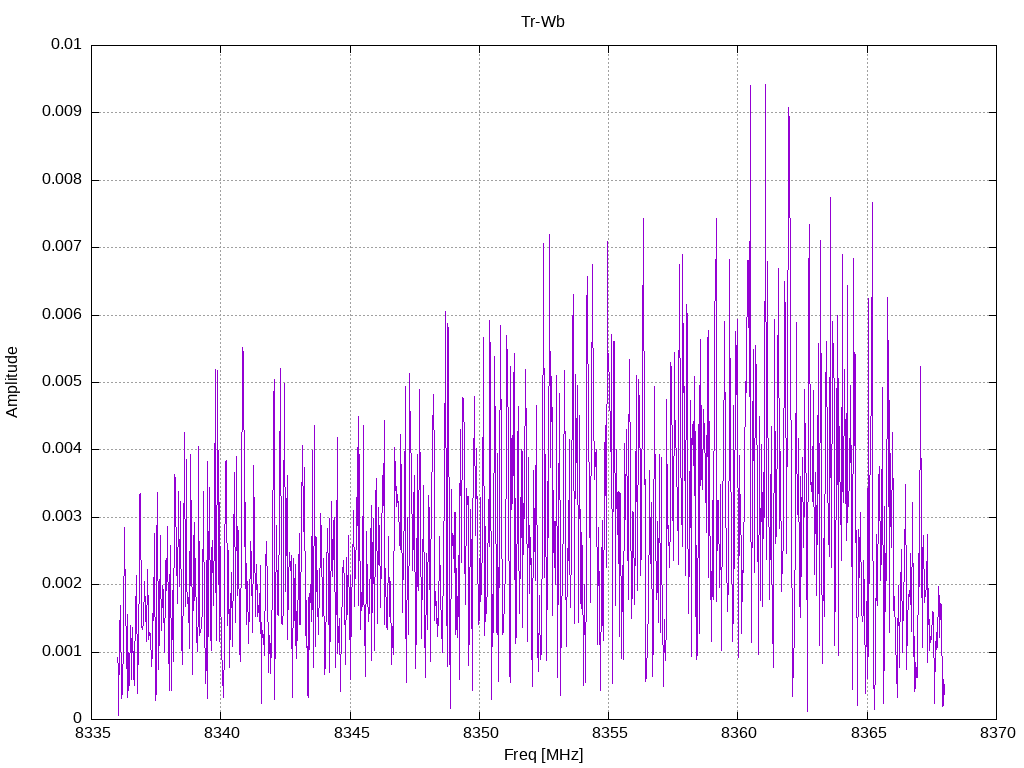Click y-axis tick label 0.005

62,382
